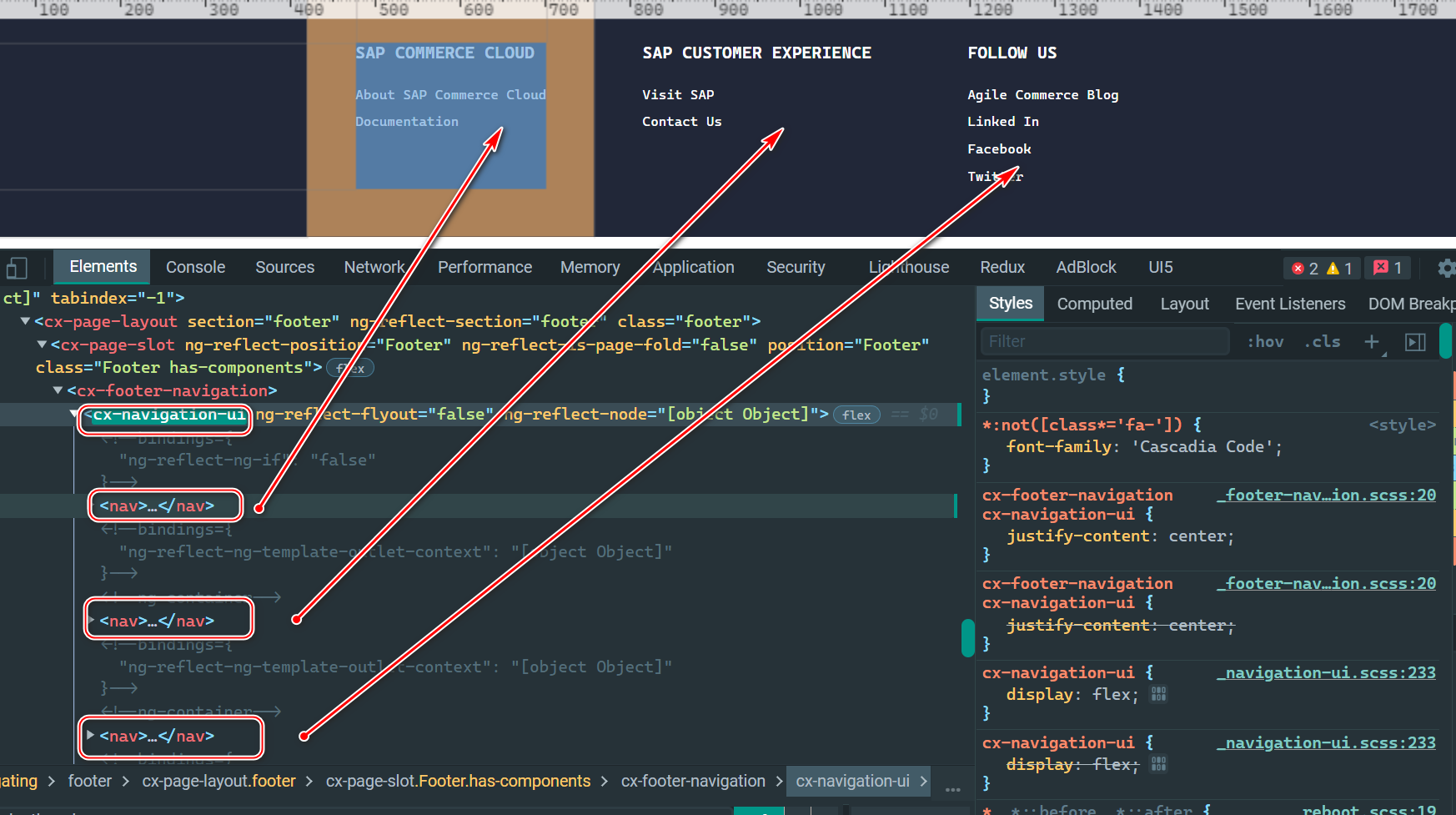Viewport: 1456px width, 815px height.
Task: Open the Lighthouse tab
Action: click(x=909, y=267)
